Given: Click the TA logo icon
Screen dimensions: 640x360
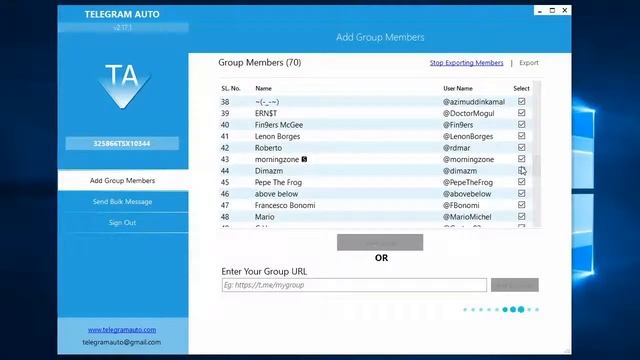Looking at the screenshot, I should click(123, 86).
